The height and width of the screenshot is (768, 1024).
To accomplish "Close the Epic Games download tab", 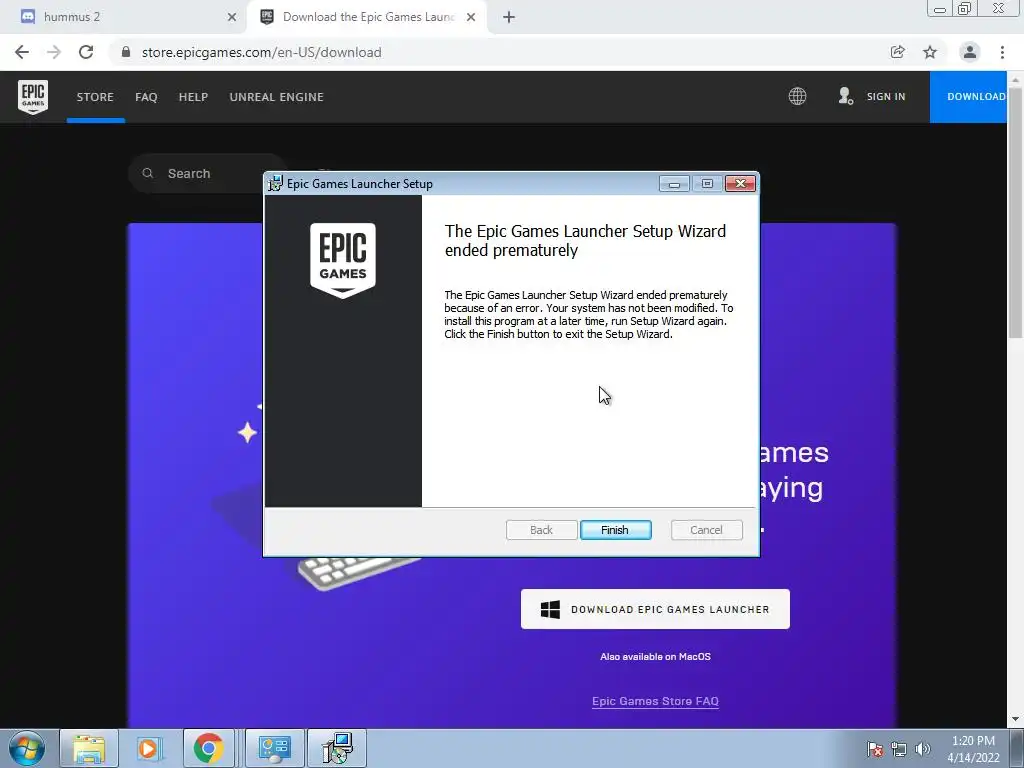I will click(471, 17).
